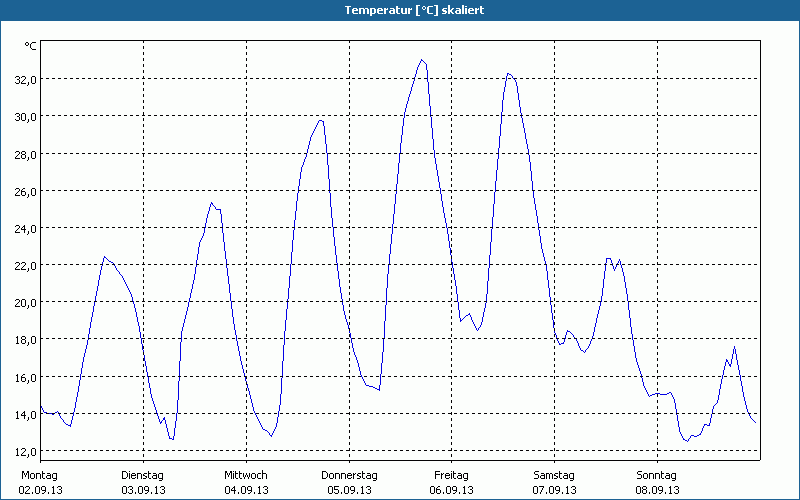The width and height of the screenshot is (800, 500).
Task: Click the title 'Temperatur [°C] skaliert'
Action: coord(414,10)
